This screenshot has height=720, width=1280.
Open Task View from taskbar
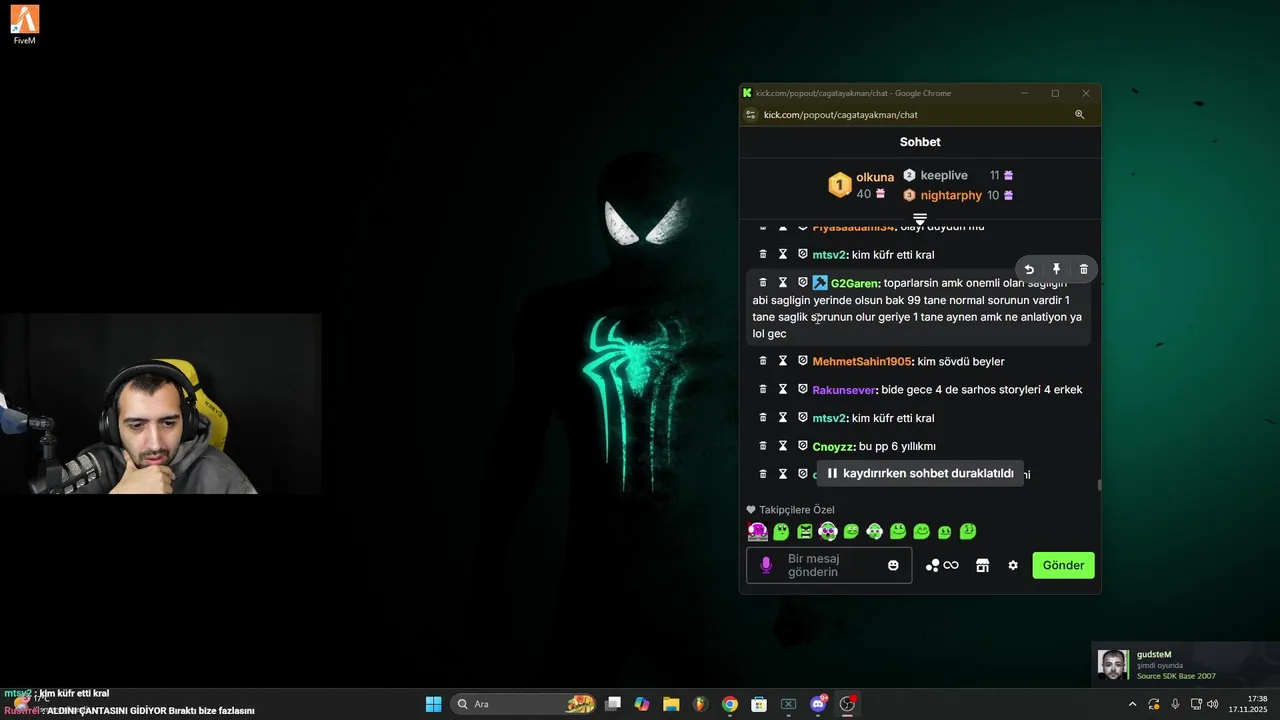(613, 704)
